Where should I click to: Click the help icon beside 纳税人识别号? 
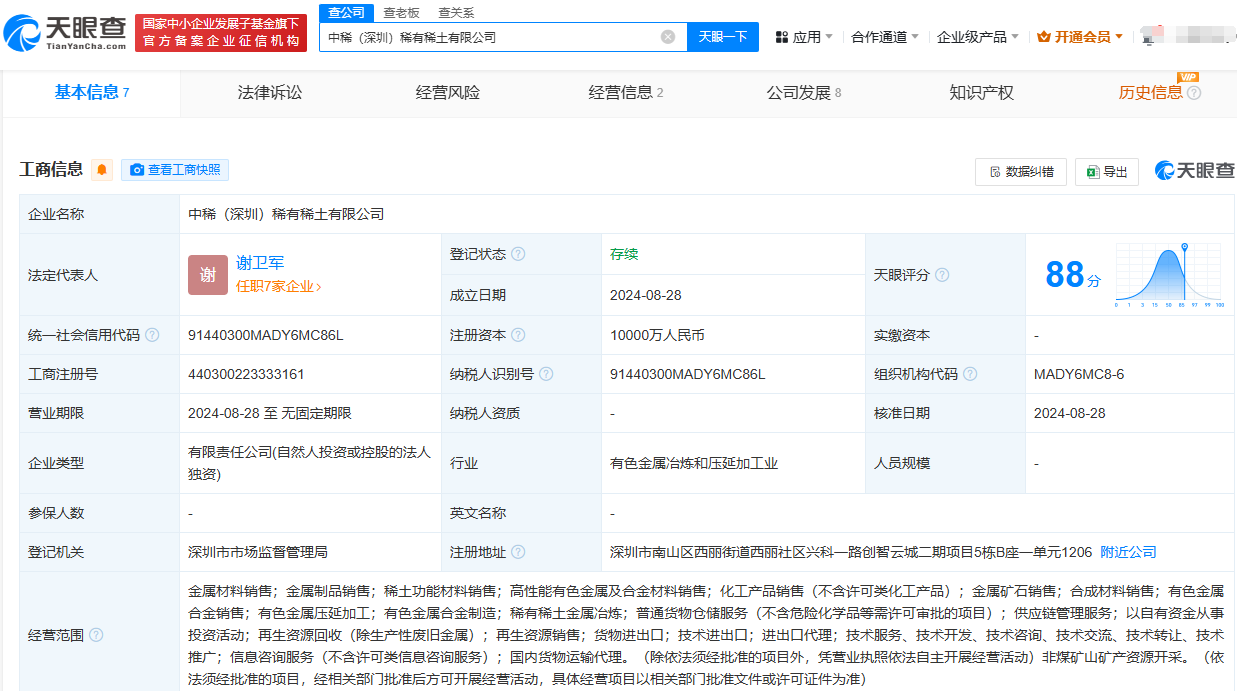point(546,374)
